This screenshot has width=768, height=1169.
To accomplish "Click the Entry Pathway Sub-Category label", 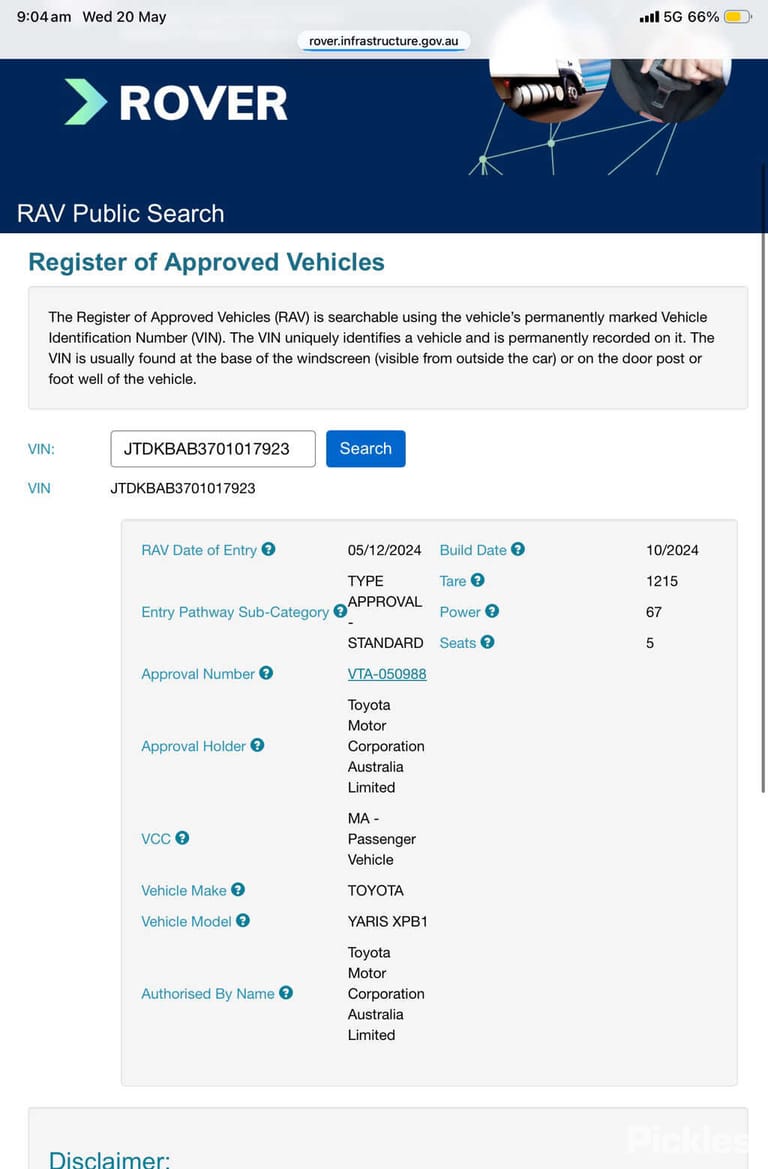I will pyautogui.click(x=235, y=612).
